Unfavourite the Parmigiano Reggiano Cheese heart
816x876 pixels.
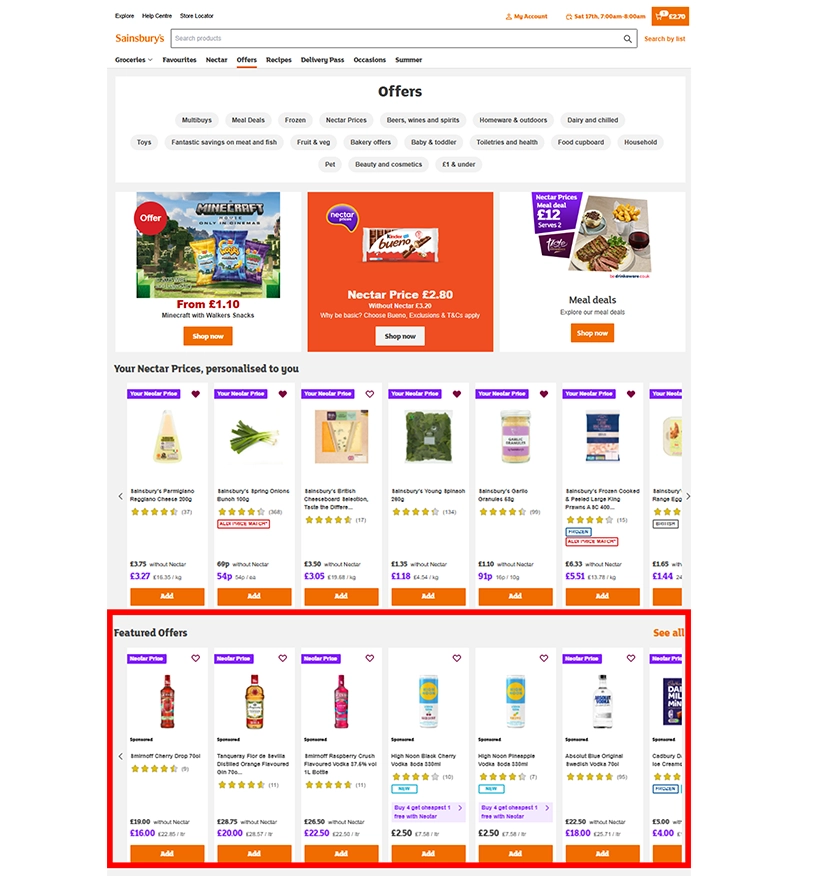(195, 394)
